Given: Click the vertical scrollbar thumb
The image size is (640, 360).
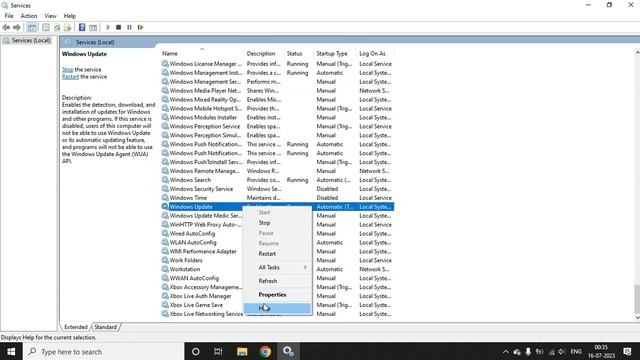Looking at the screenshot, I should pos(637,298).
